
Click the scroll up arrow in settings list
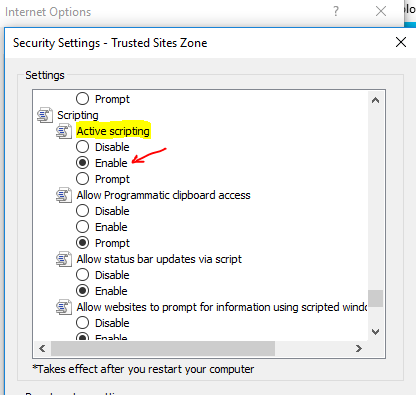click(376, 100)
